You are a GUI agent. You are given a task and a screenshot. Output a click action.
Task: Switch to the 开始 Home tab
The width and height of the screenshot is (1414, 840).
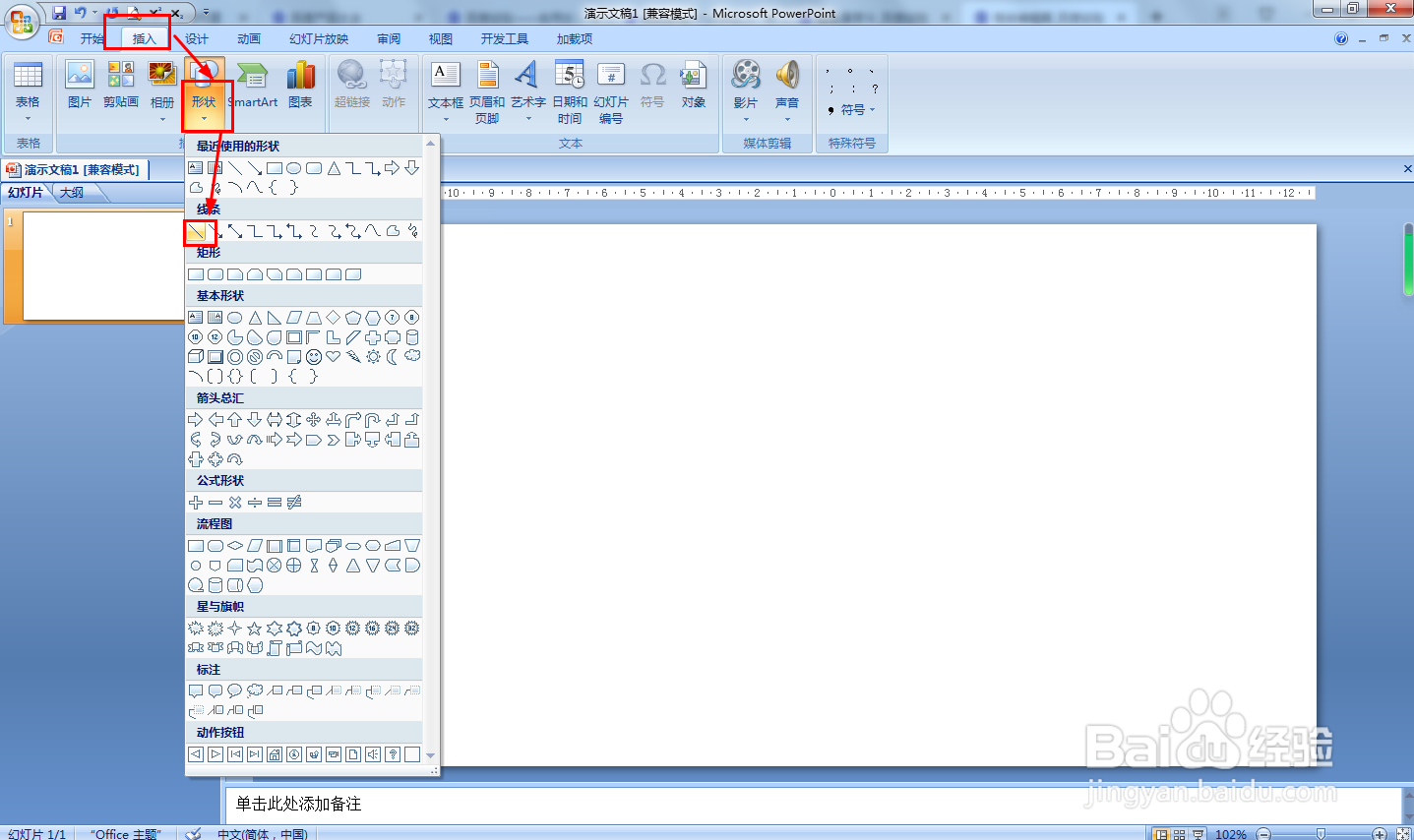tap(92, 39)
